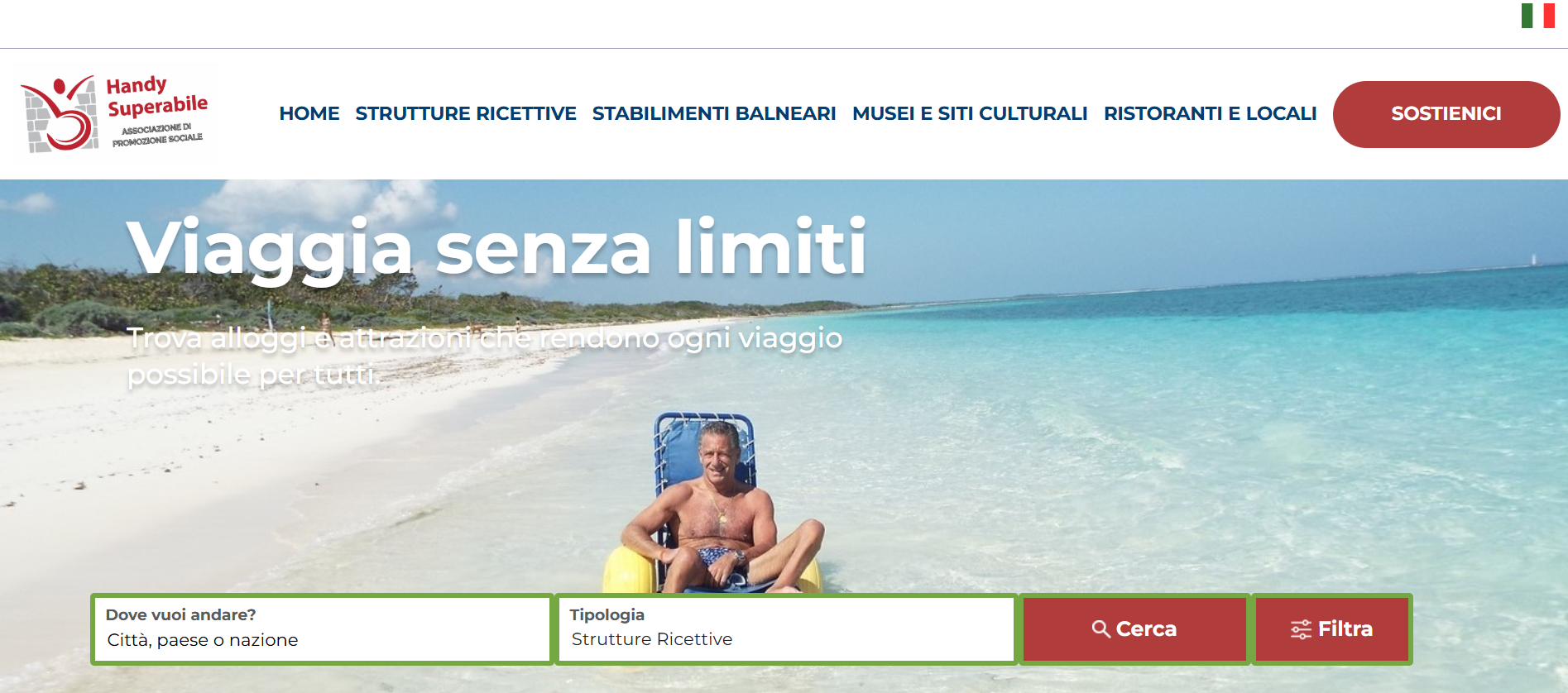Click the Viaggia senza limiti heading
Screen dimensions: 1568x693
(x=496, y=246)
